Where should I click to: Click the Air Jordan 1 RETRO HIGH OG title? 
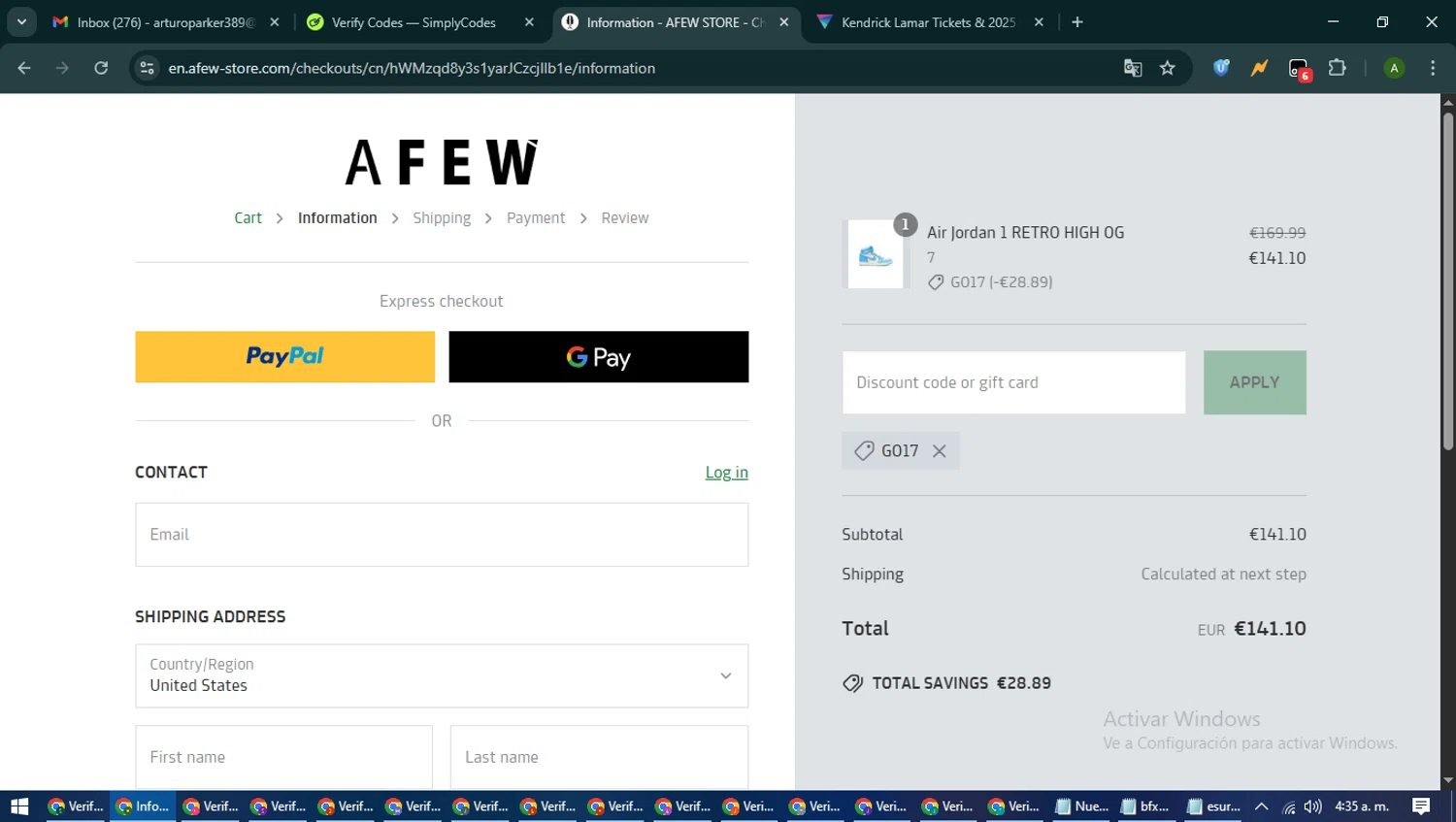(1025, 233)
